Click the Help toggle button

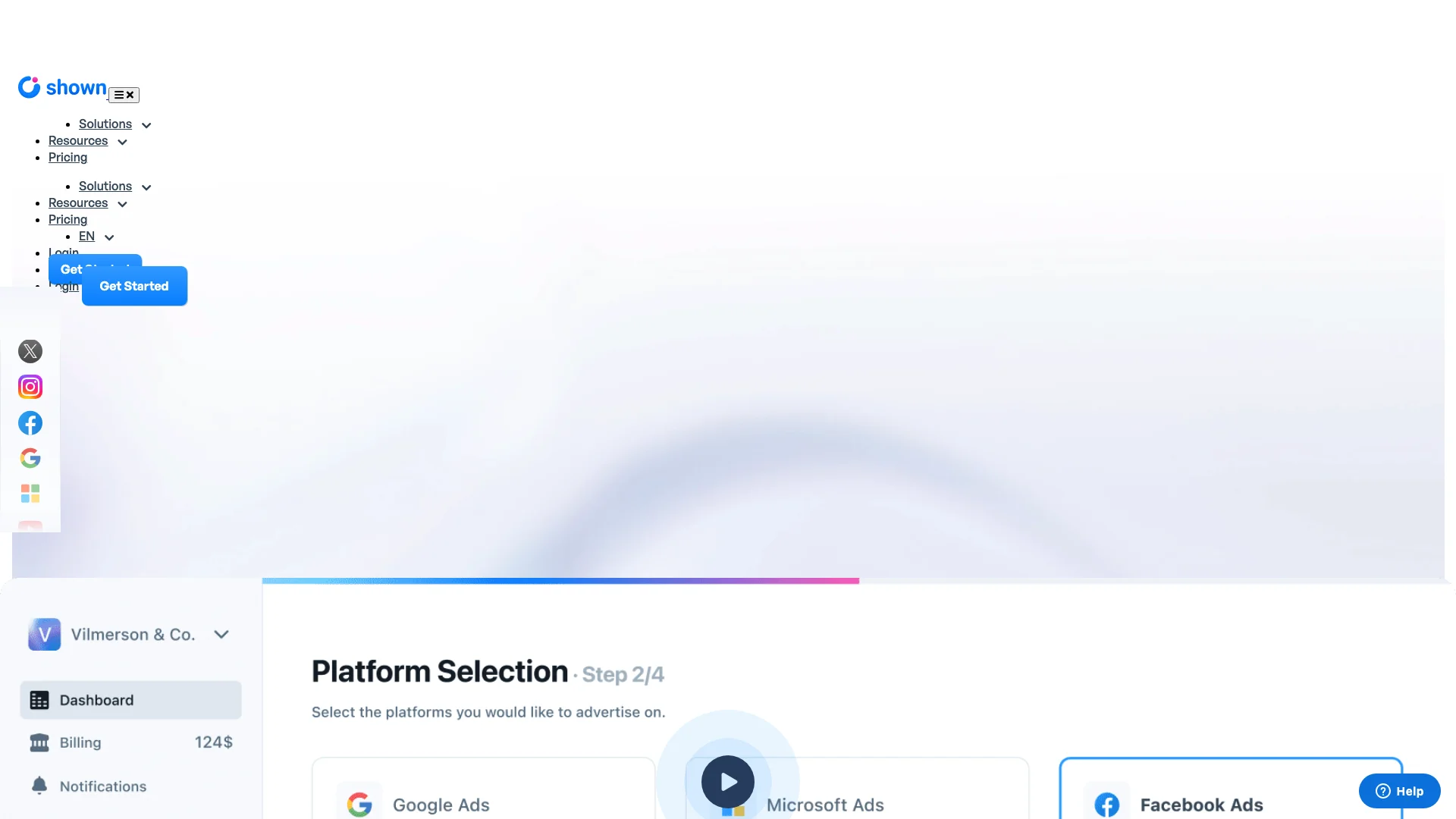[x=1400, y=791]
